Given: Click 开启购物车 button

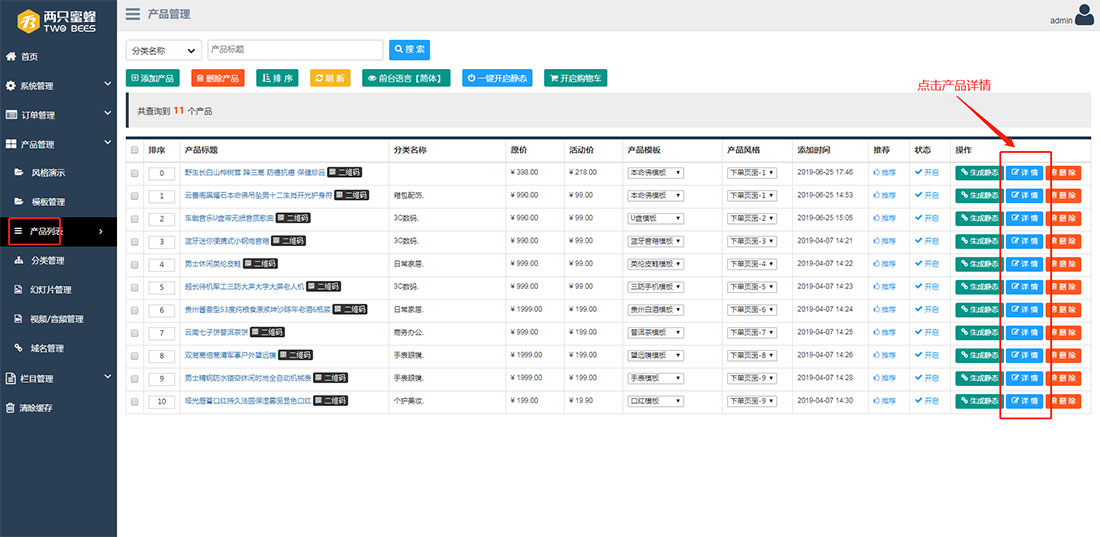Looking at the screenshot, I should [x=575, y=78].
